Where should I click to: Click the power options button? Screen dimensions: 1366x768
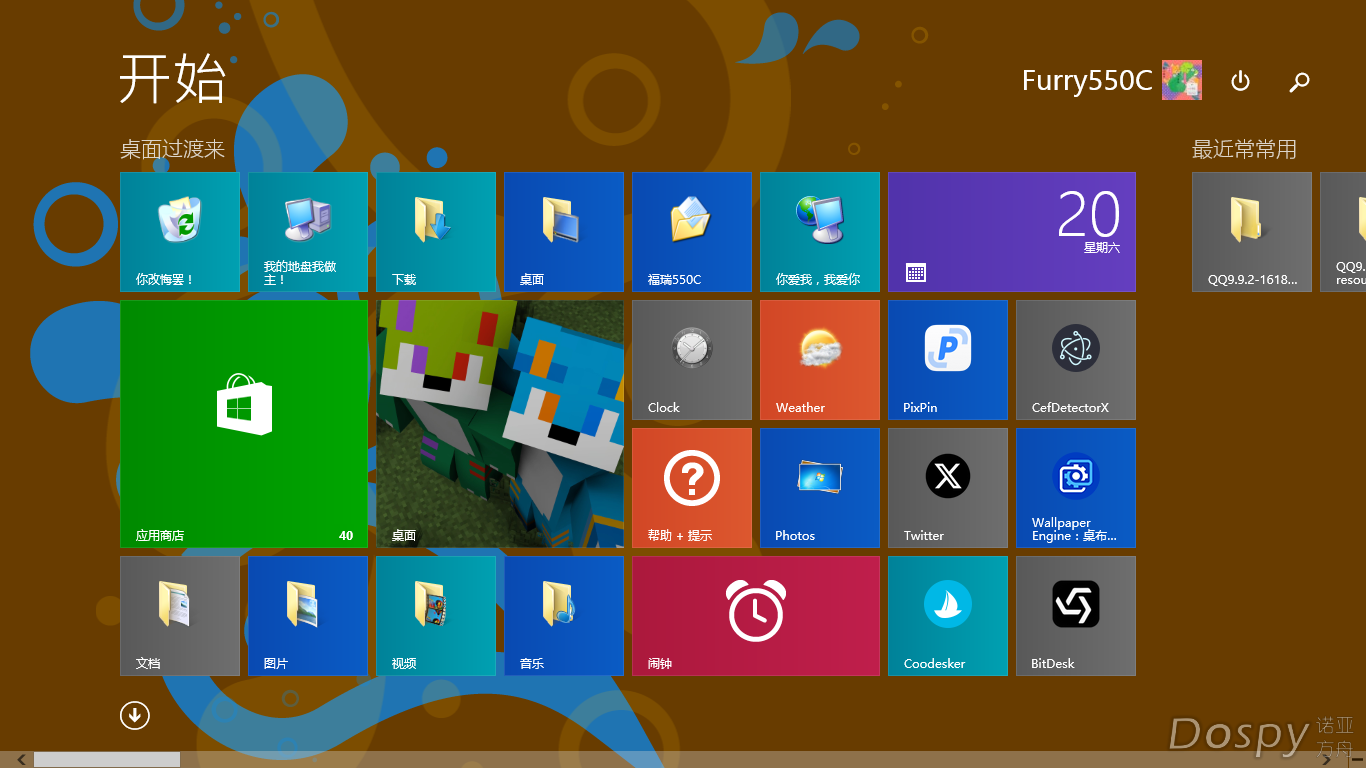(1240, 81)
